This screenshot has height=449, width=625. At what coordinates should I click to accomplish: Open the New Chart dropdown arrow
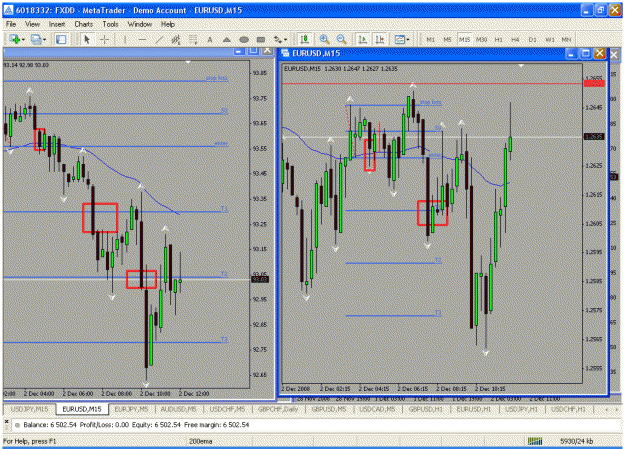pyautogui.click(x=24, y=39)
